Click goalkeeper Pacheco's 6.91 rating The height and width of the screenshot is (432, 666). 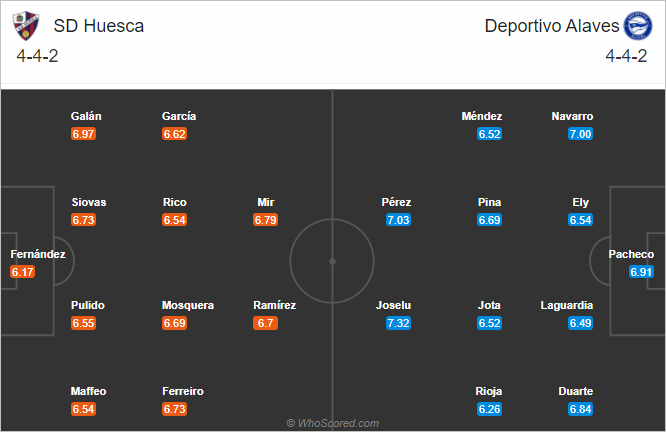coord(641,272)
